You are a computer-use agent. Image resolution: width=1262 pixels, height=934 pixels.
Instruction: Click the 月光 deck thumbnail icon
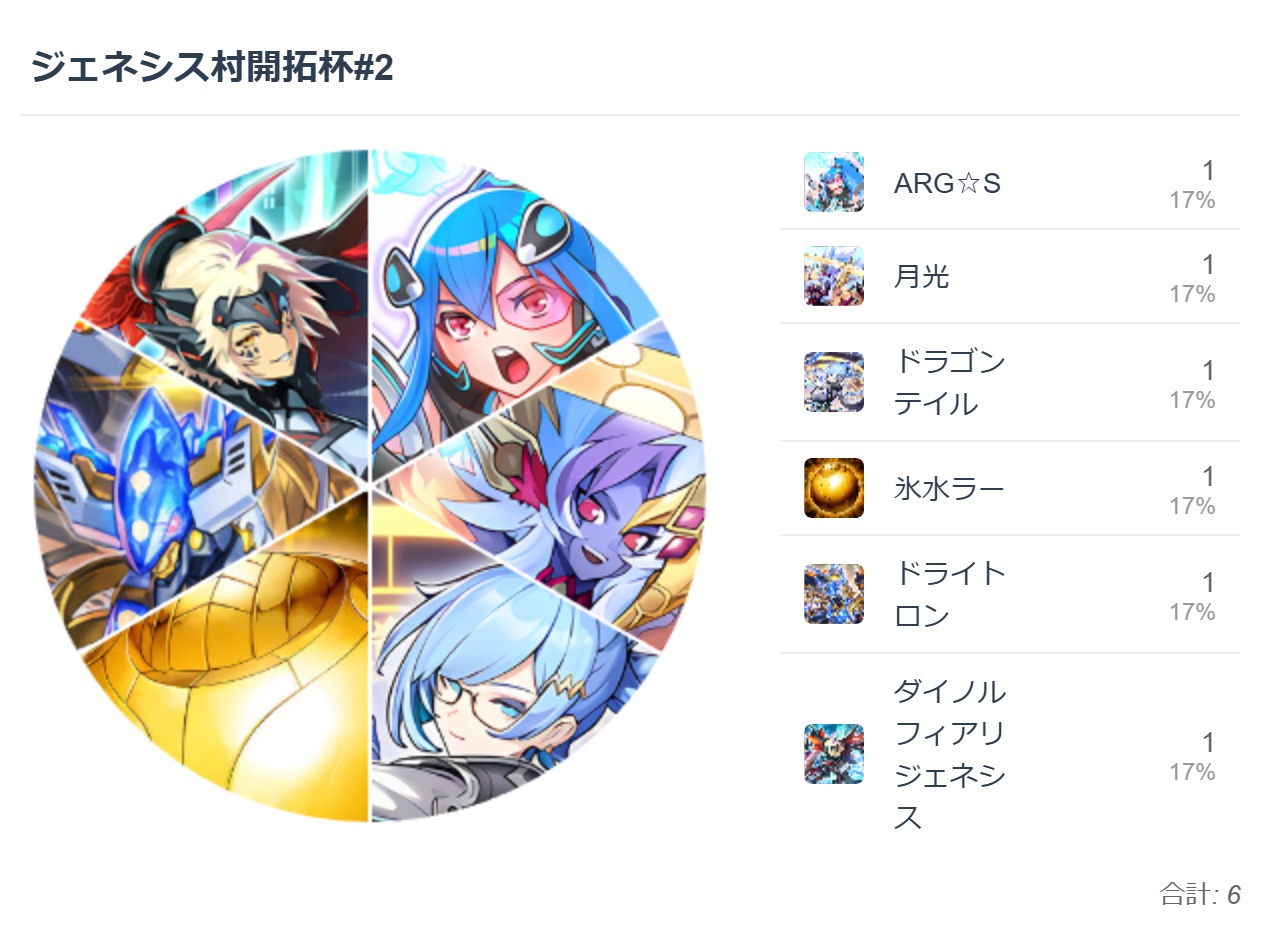click(x=834, y=276)
